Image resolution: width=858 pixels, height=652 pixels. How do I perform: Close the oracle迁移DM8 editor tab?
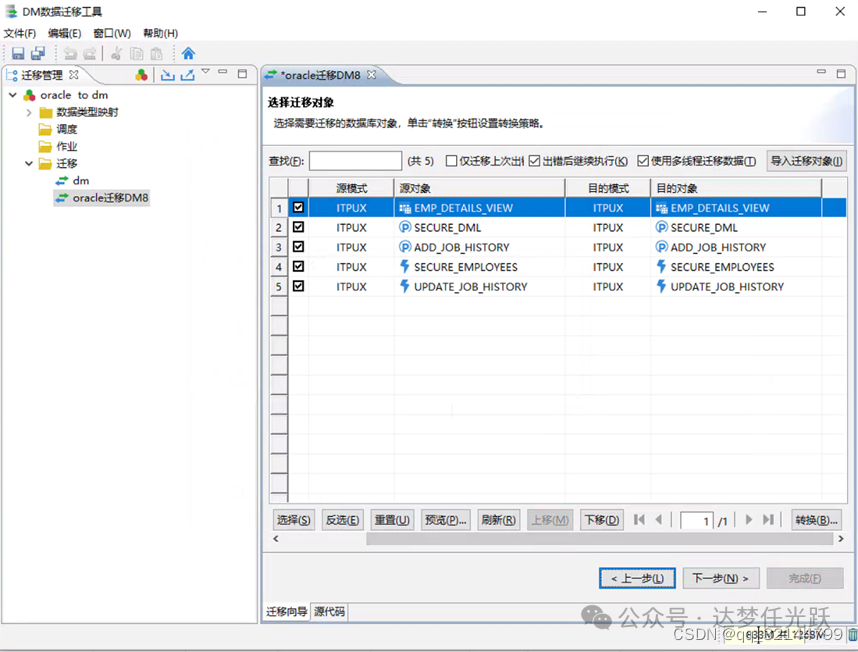(372, 74)
